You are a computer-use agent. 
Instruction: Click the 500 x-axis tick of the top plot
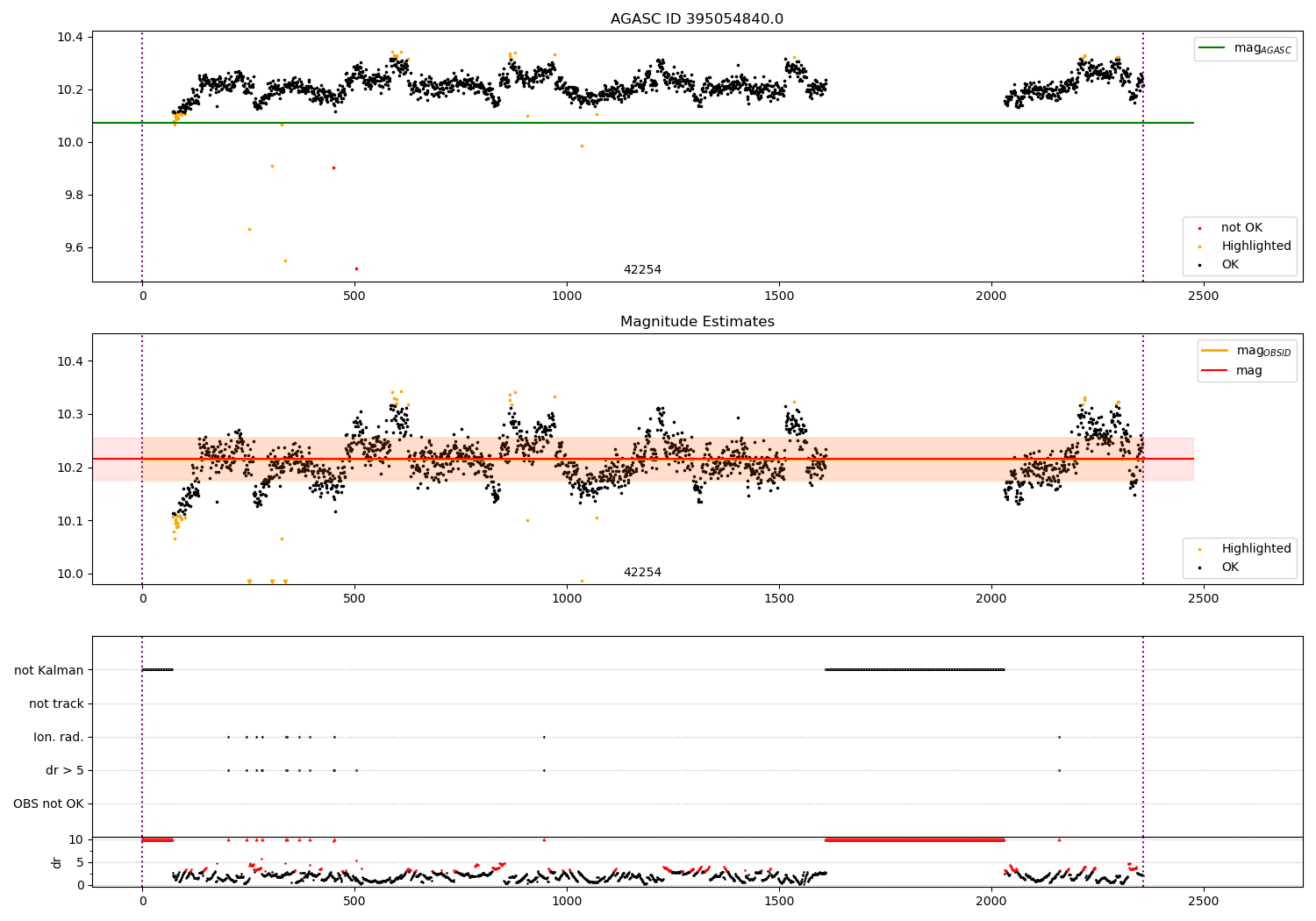coord(354,296)
